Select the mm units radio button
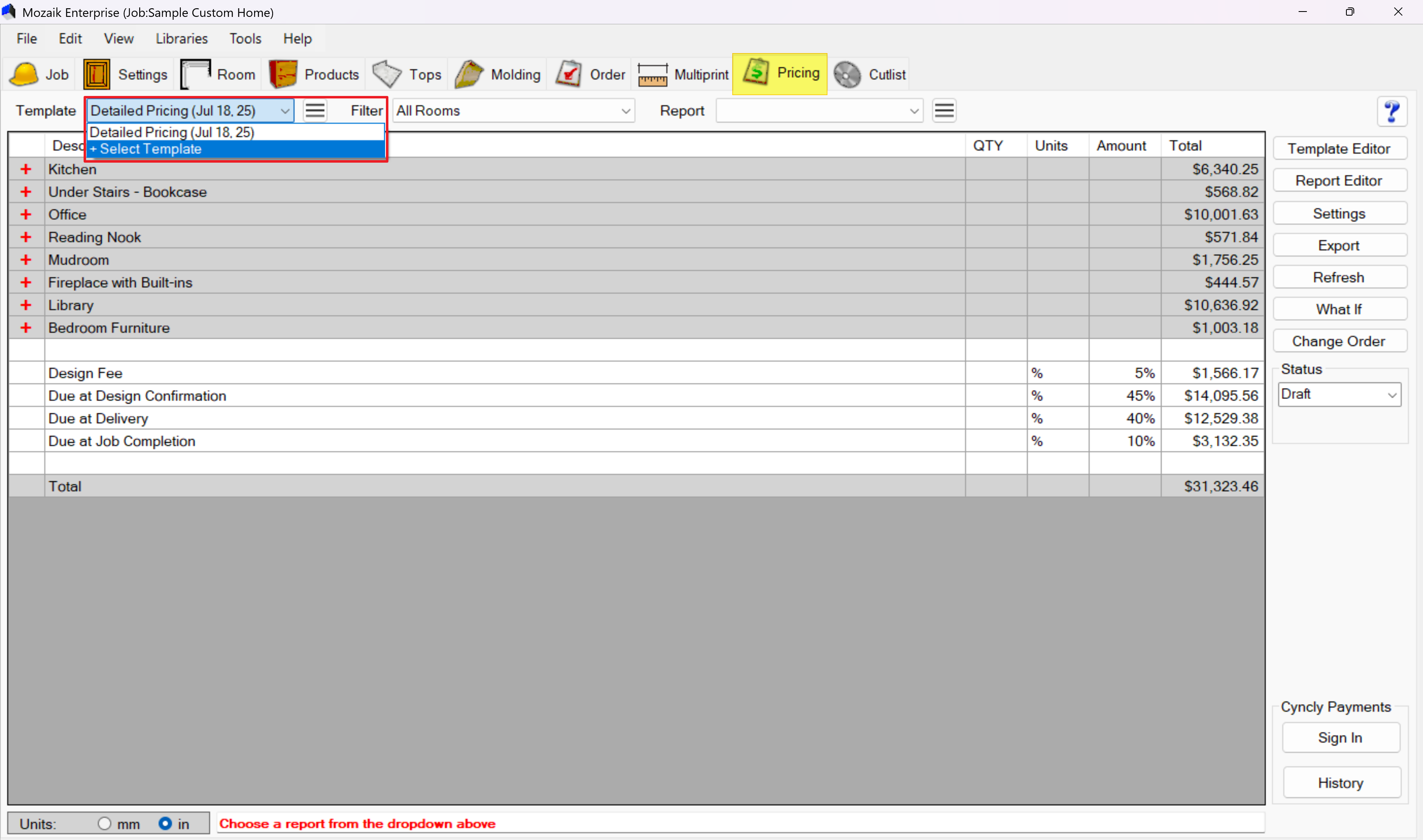Viewport: 1423px width, 840px height. [x=104, y=823]
